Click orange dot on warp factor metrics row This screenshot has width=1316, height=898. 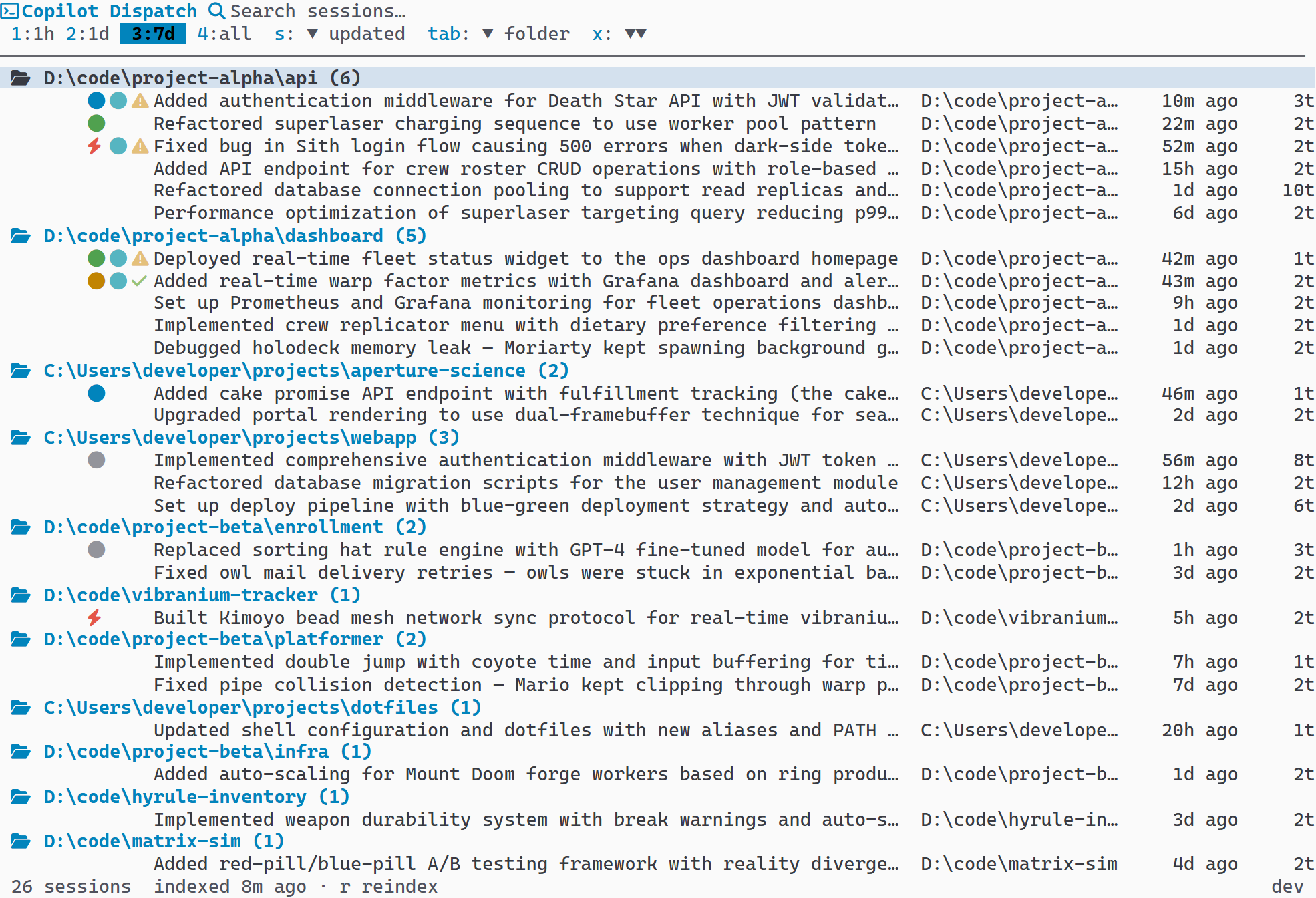click(96, 281)
